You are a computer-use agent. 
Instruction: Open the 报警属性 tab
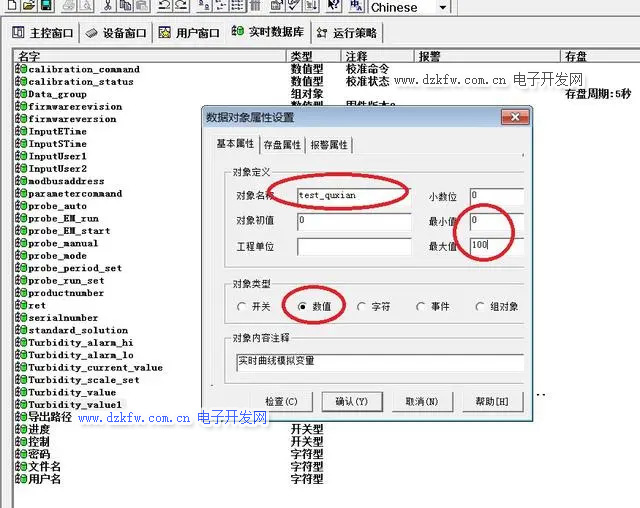[x=329, y=145]
